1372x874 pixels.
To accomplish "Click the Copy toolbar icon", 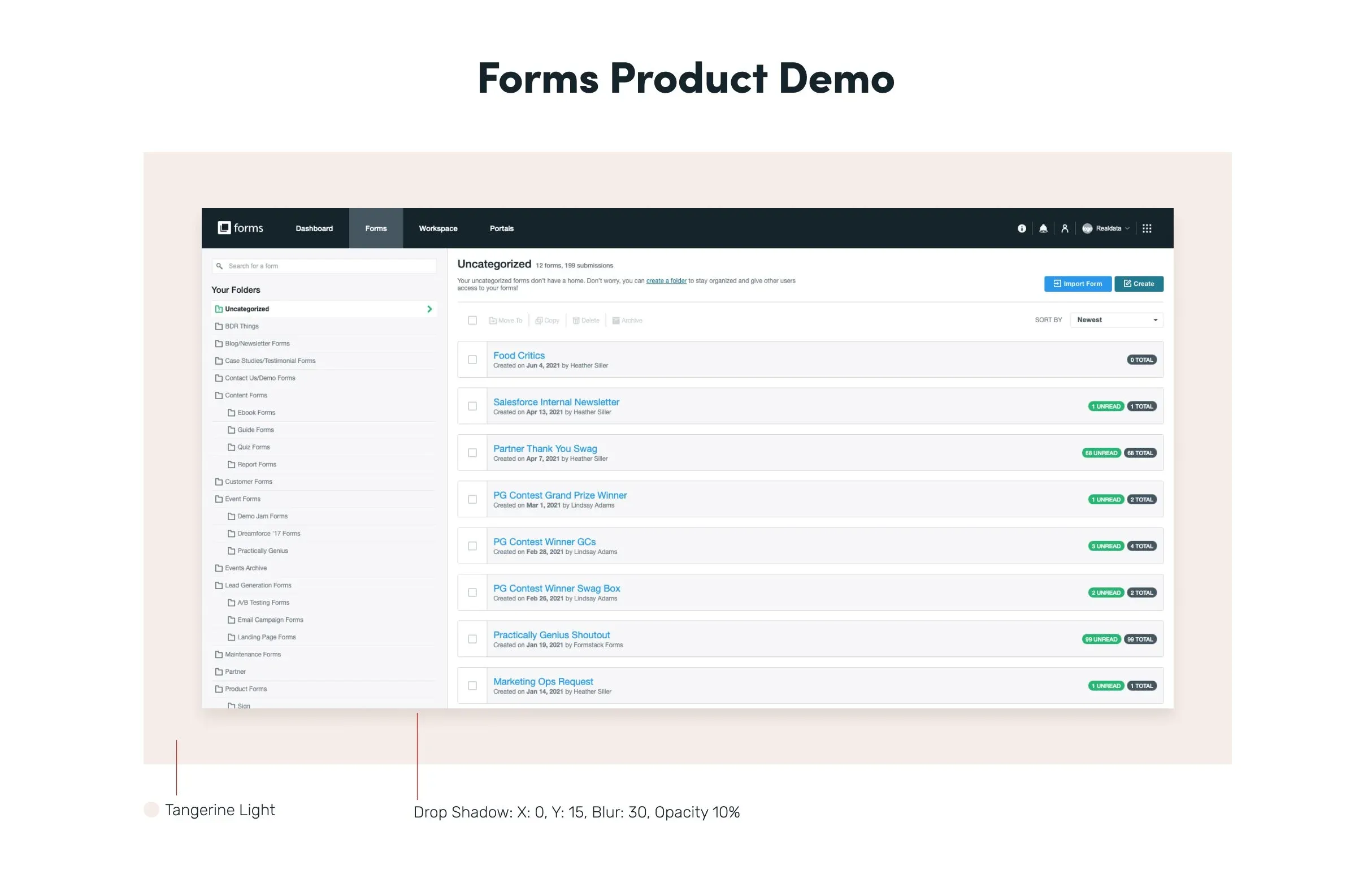I will point(539,321).
